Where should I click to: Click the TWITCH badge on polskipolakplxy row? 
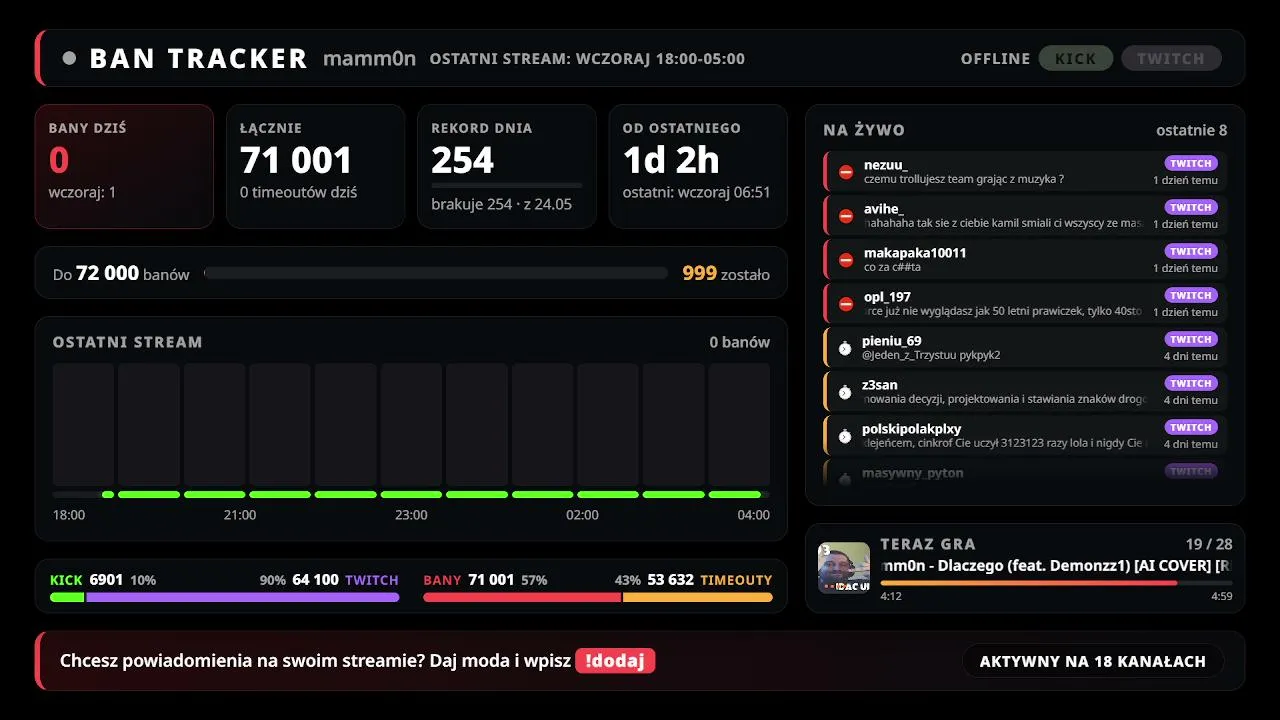click(x=1191, y=427)
